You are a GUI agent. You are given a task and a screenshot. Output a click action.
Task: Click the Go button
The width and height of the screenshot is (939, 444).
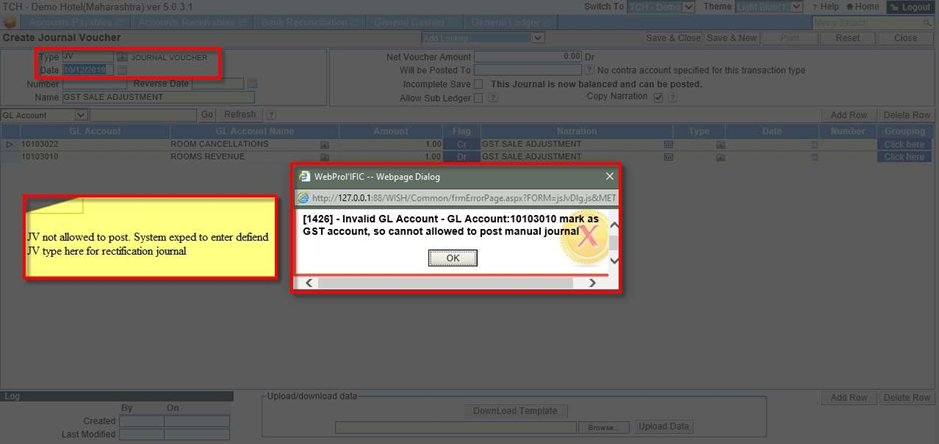click(x=207, y=114)
